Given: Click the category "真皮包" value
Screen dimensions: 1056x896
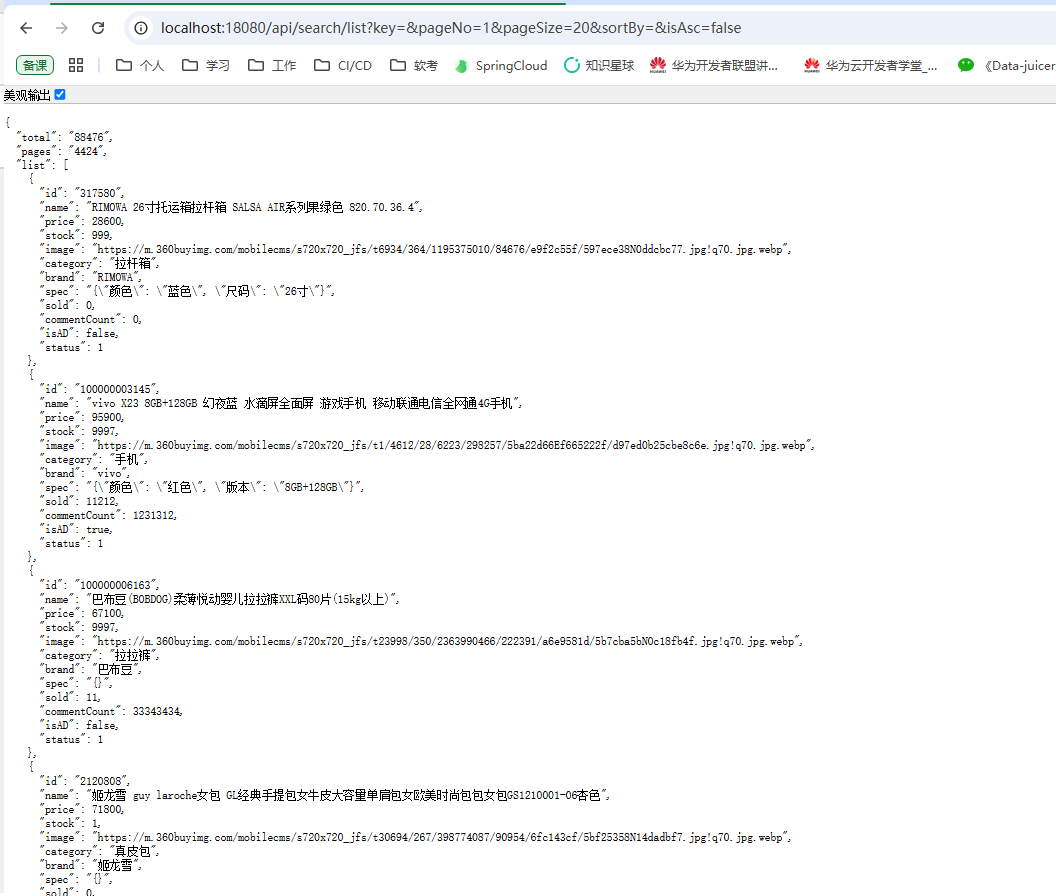Looking at the screenshot, I should tap(135, 852).
